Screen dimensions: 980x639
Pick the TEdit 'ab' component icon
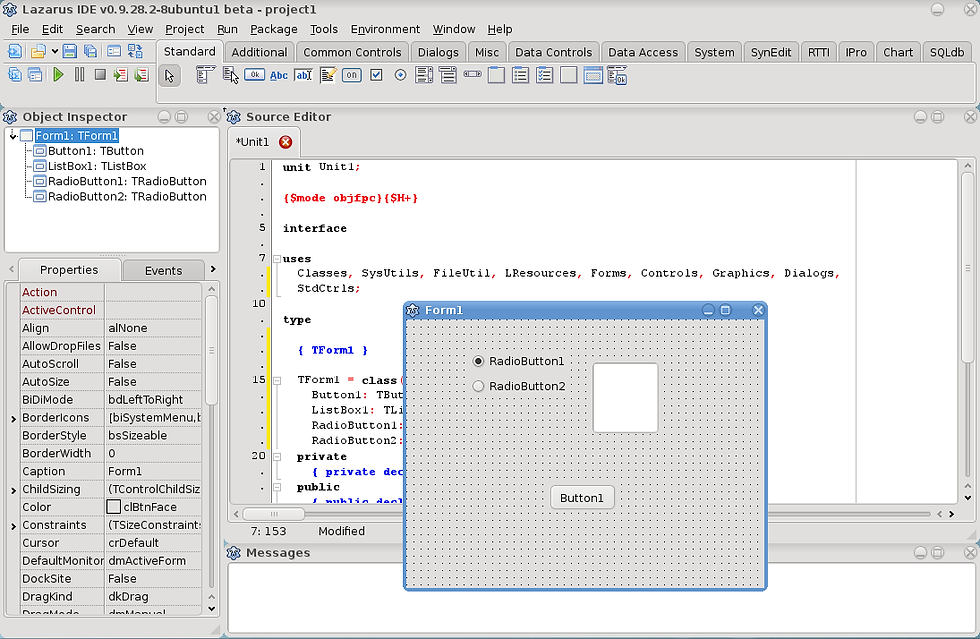pos(303,76)
